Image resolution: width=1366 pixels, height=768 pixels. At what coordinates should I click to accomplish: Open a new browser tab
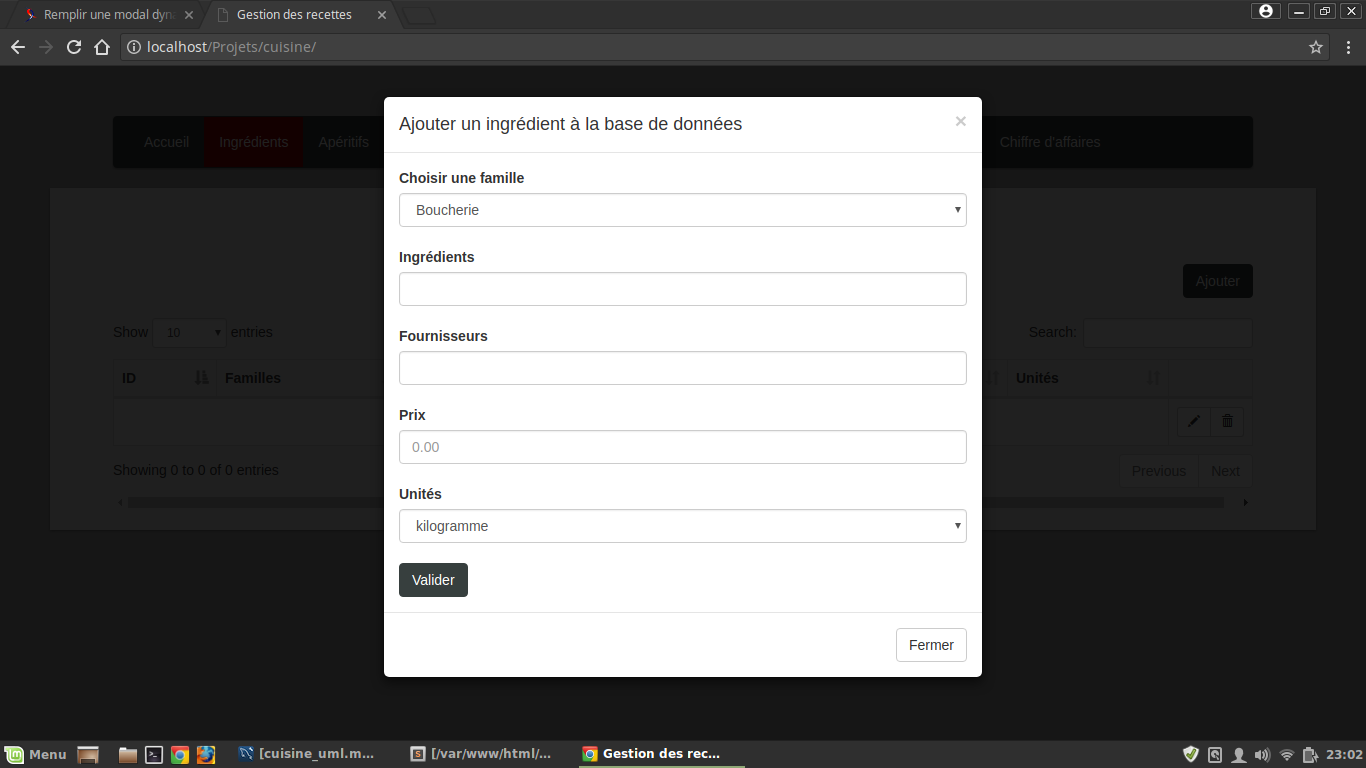419,15
